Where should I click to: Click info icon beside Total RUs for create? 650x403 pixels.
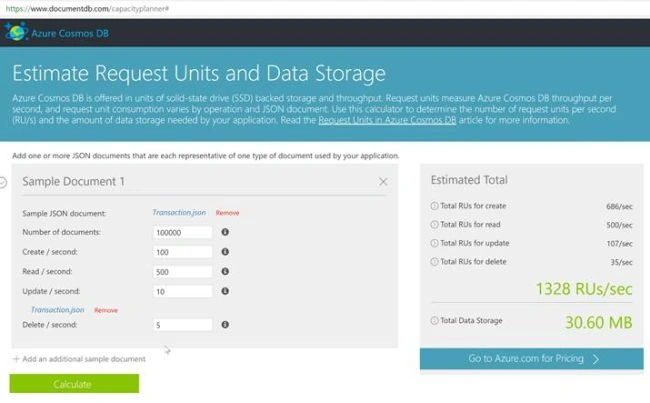coord(434,206)
